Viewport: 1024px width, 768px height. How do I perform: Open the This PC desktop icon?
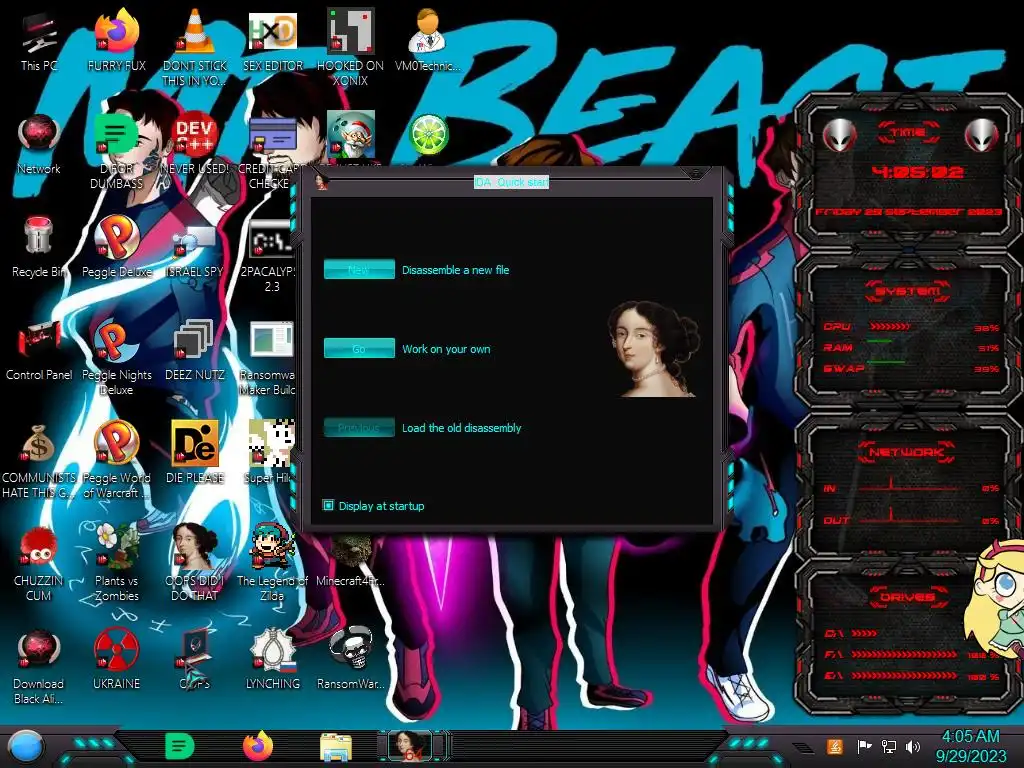[x=39, y=40]
